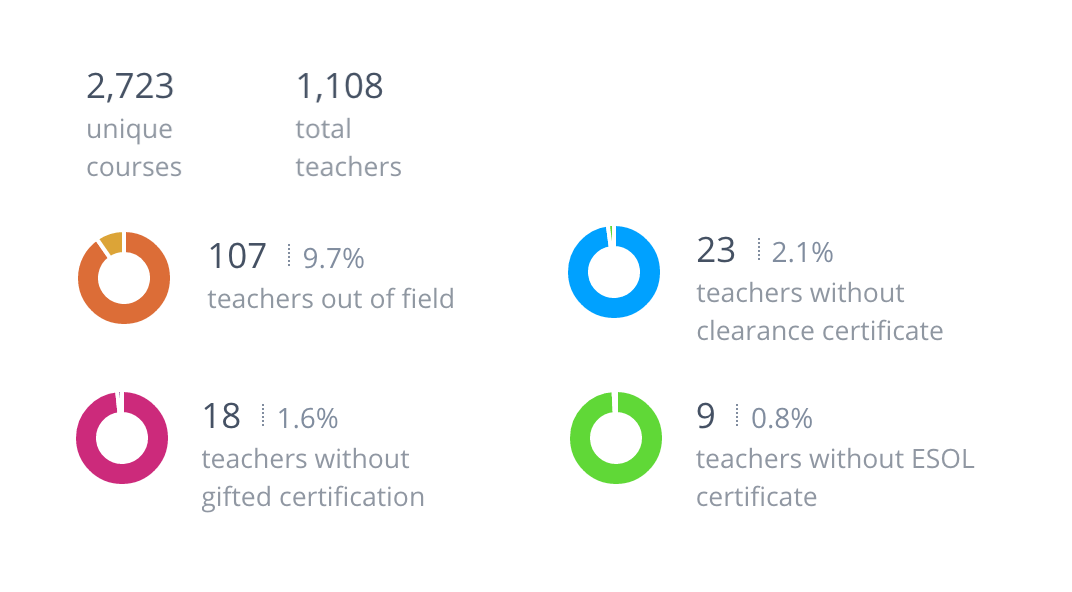This screenshot has width=1072, height=592.
Task: Click the 18 teachers count
Action: [x=221, y=416]
